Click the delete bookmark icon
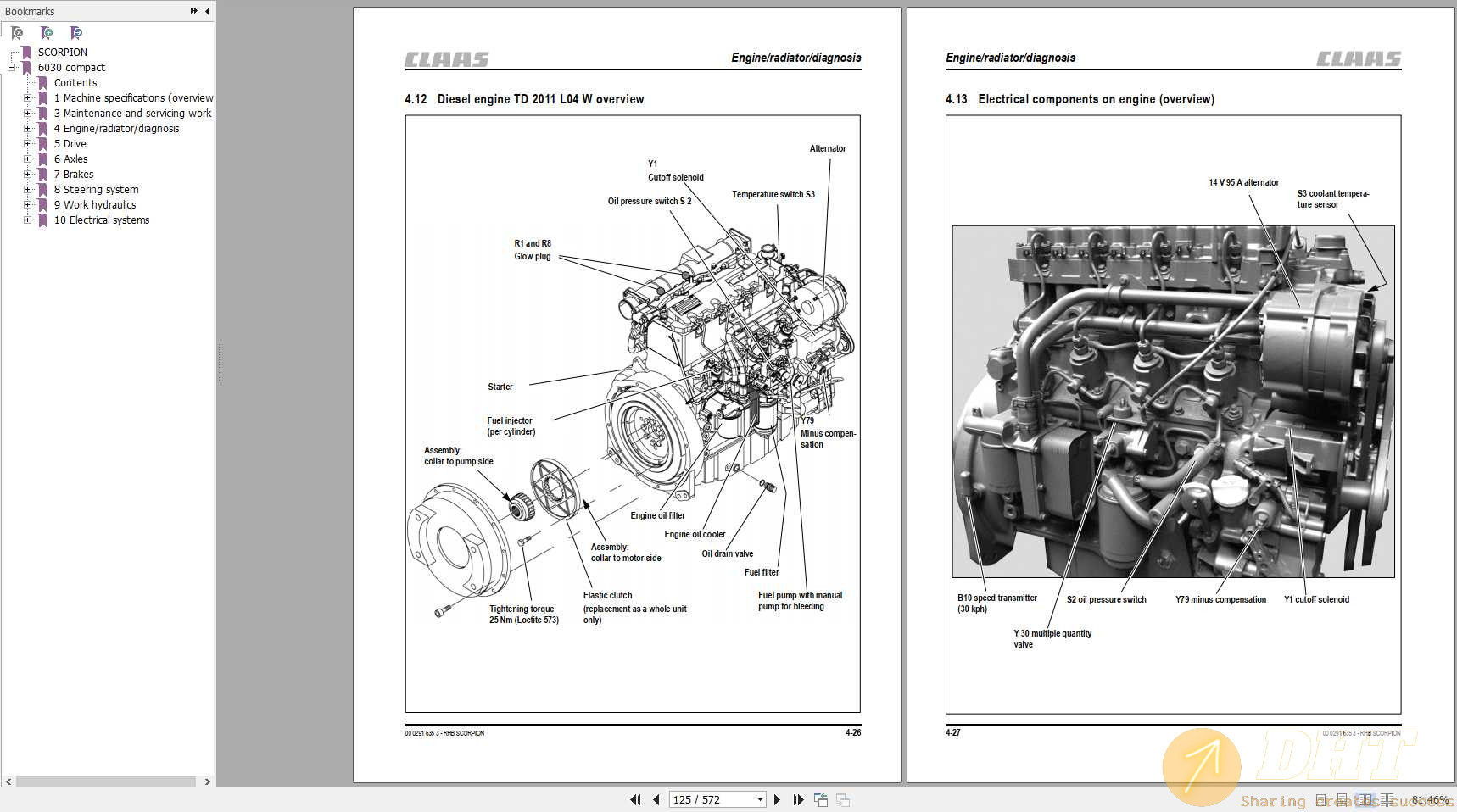 tap(17, 33)
